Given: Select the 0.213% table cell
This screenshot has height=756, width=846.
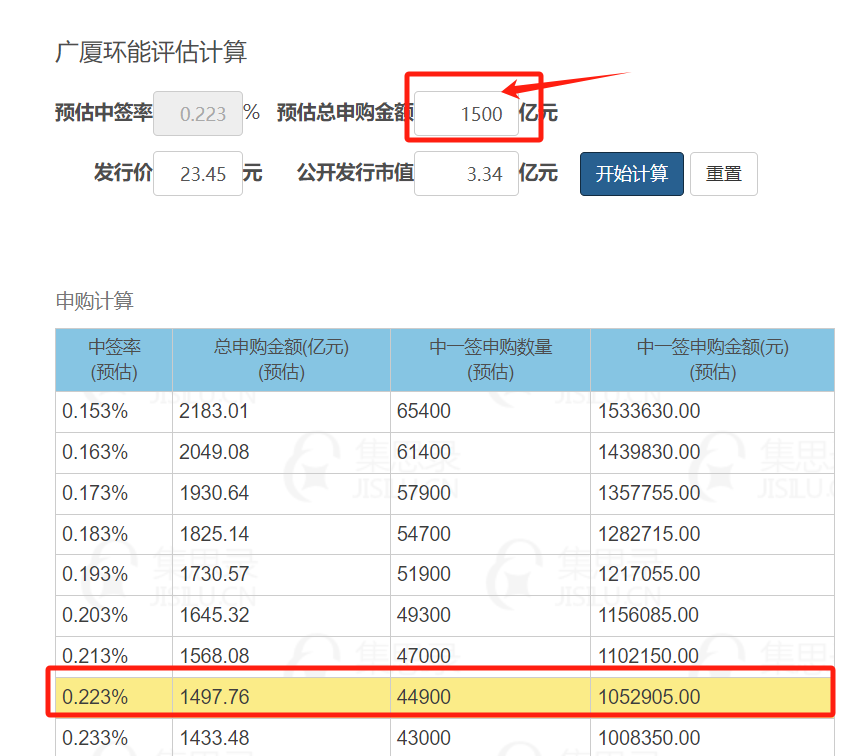Looking at the screenshot, I should click(x=114, y=657).
